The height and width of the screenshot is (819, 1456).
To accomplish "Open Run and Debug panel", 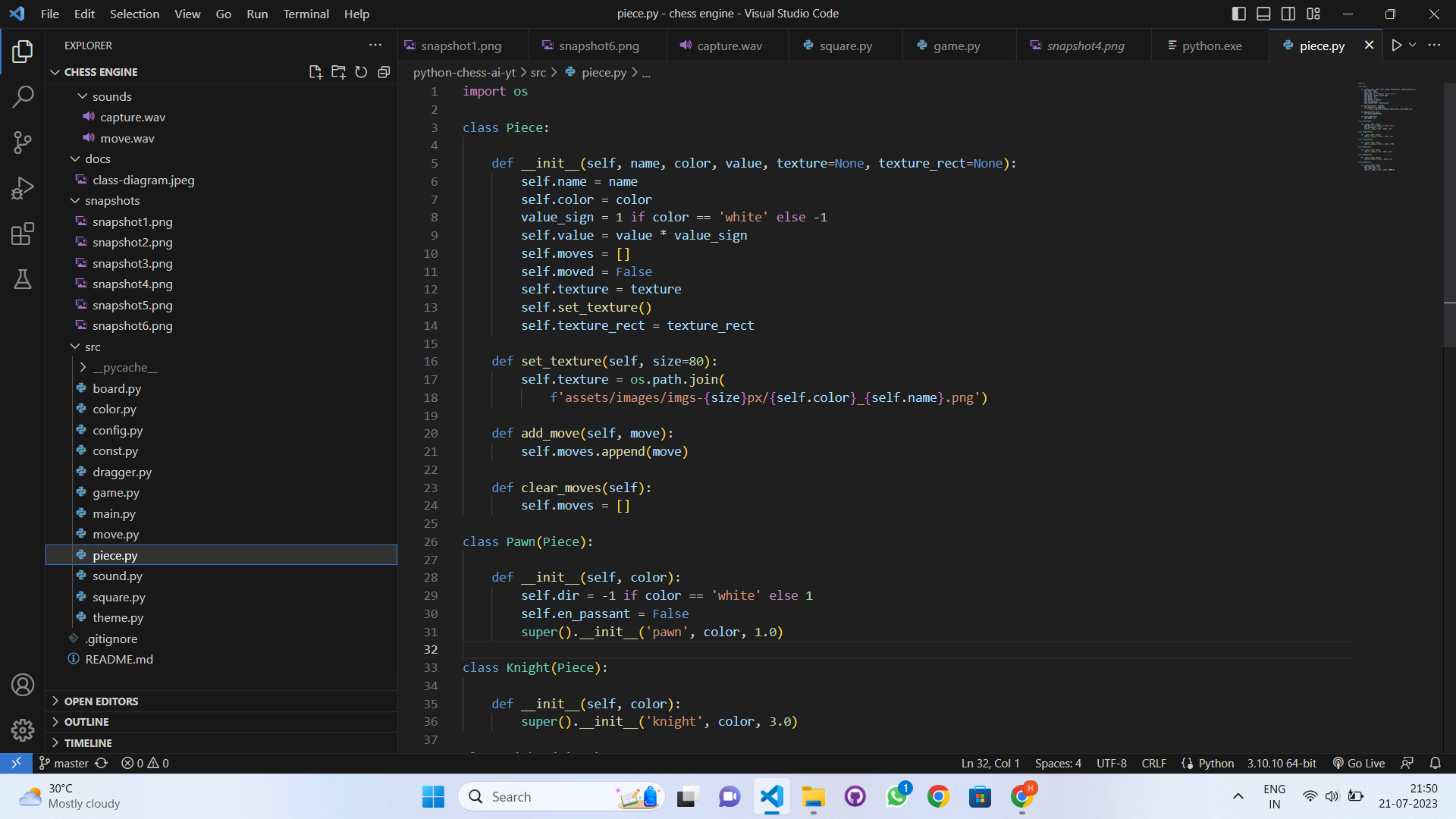I will (23, 188).
